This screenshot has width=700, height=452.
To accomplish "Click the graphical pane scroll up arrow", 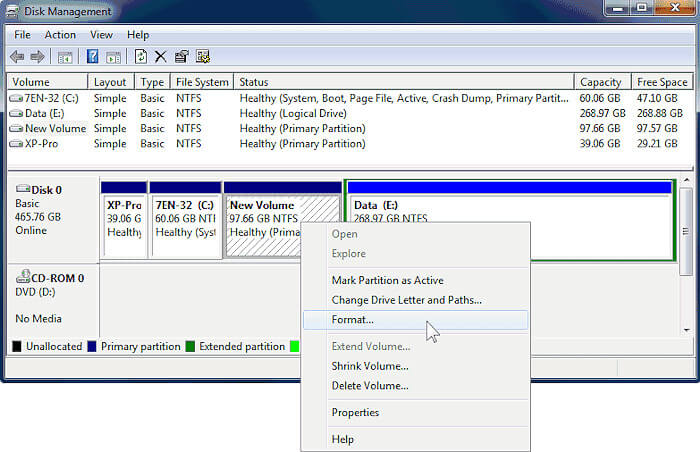I will (x=687, y=180).
